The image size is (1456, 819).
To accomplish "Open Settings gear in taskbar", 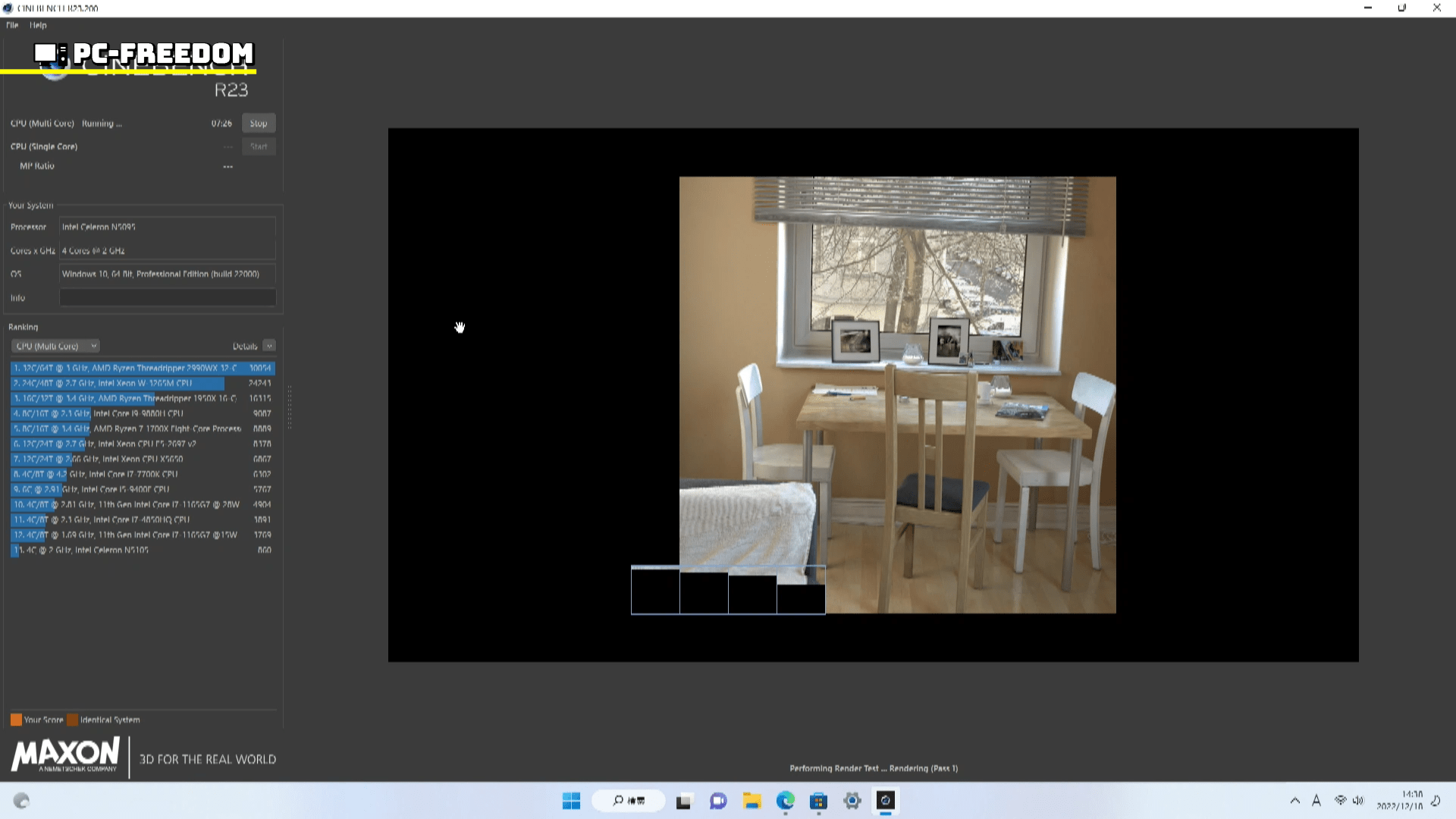I will coord(852,801).
